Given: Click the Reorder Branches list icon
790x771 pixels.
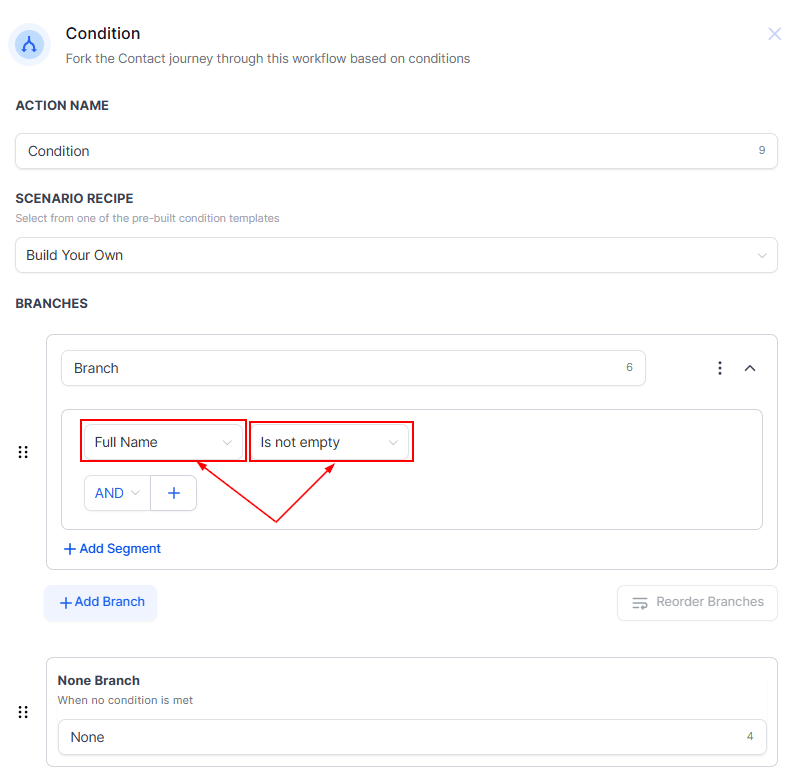Looking at the screenshot, I should point(639,603).
